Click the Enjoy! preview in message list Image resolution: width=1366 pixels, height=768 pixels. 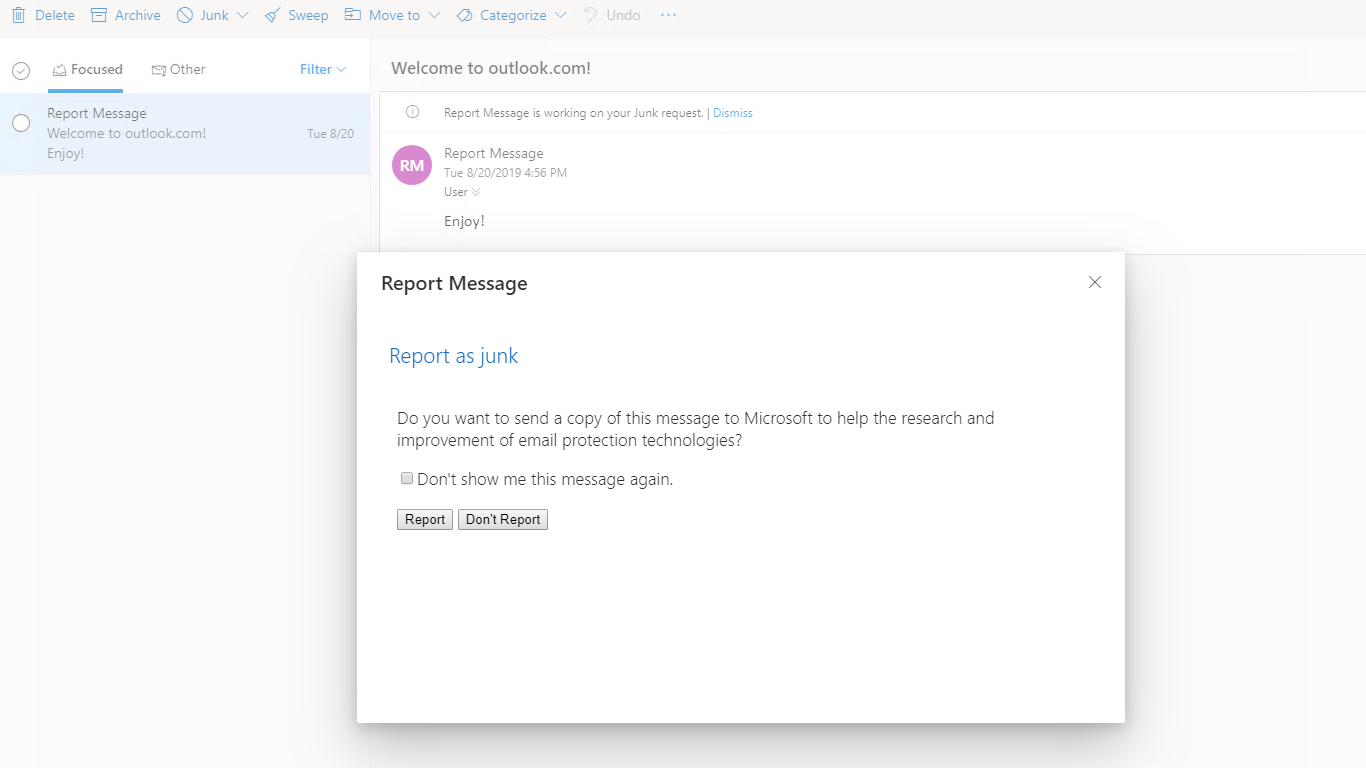(x=65, y=153)
